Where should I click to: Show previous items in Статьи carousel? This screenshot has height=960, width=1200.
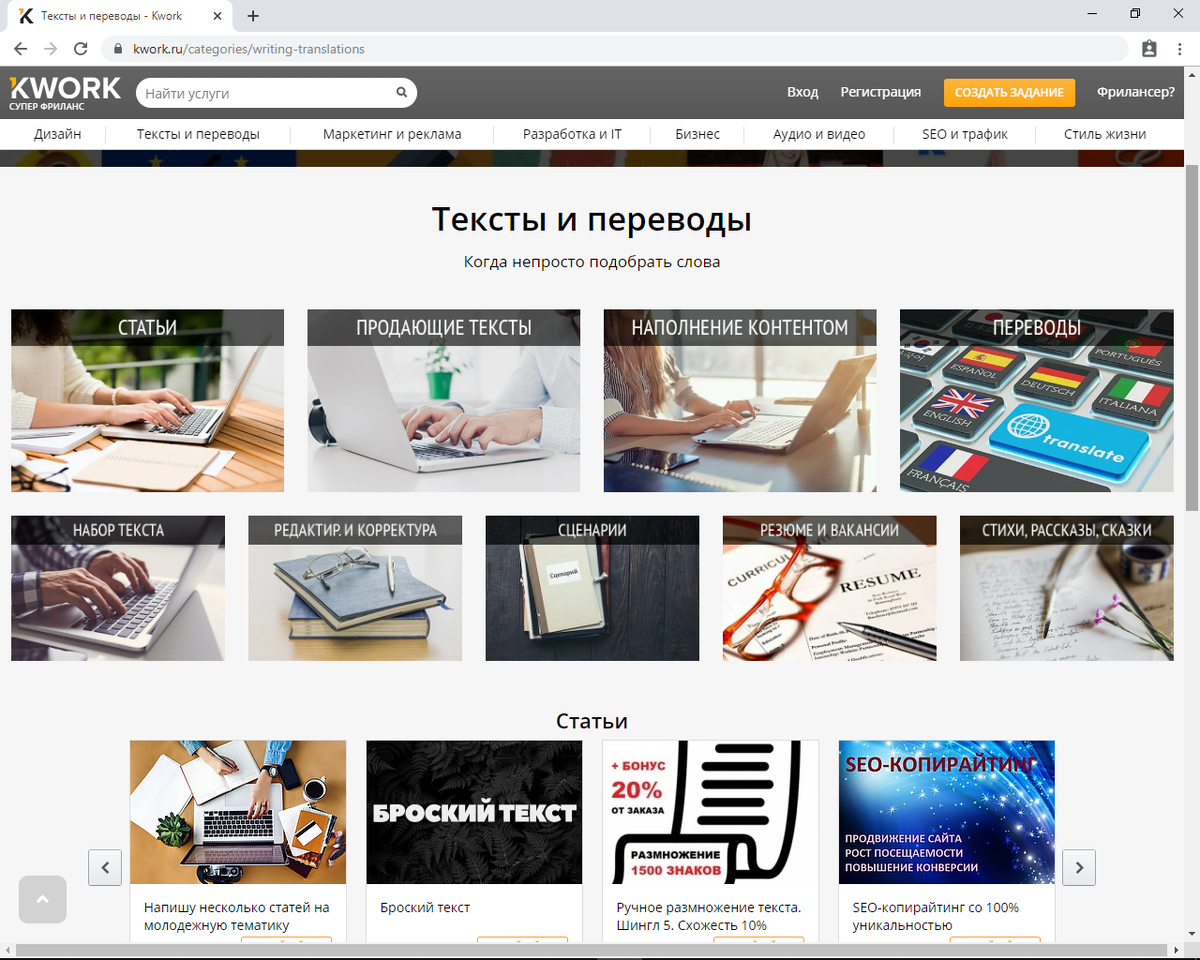point(105,867)
